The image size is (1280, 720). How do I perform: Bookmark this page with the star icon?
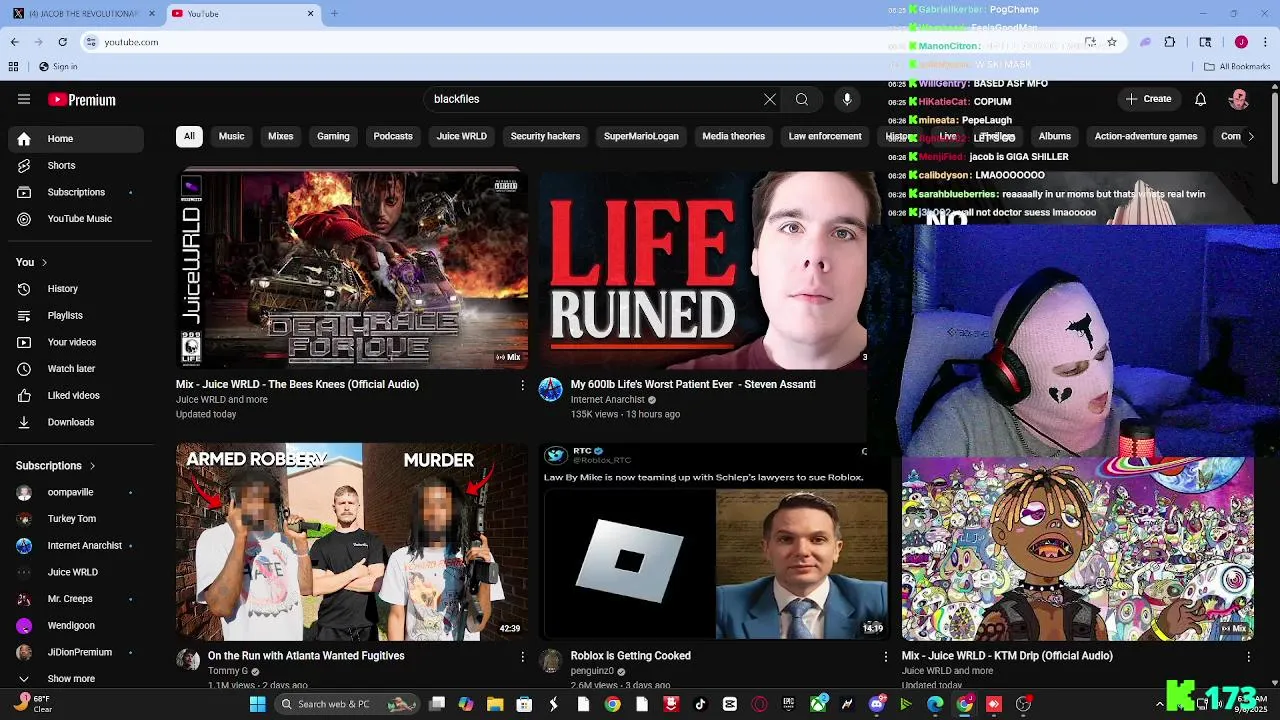click(1111, 42)
